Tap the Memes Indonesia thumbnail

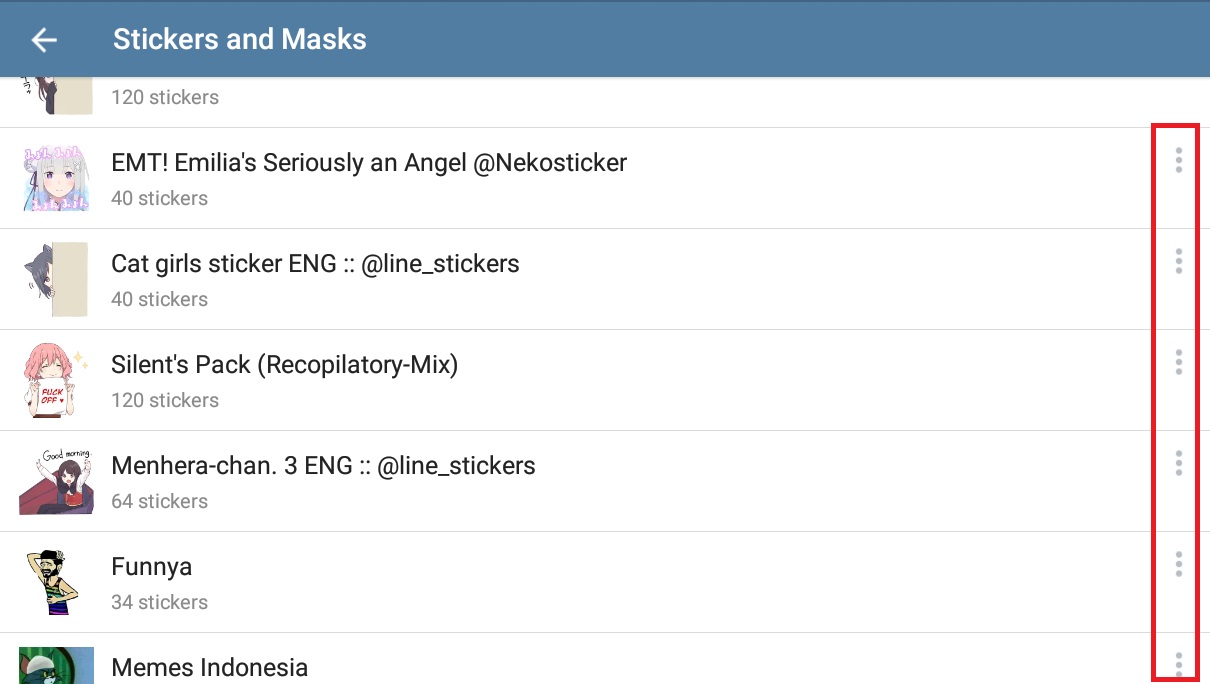click(56, 666)
